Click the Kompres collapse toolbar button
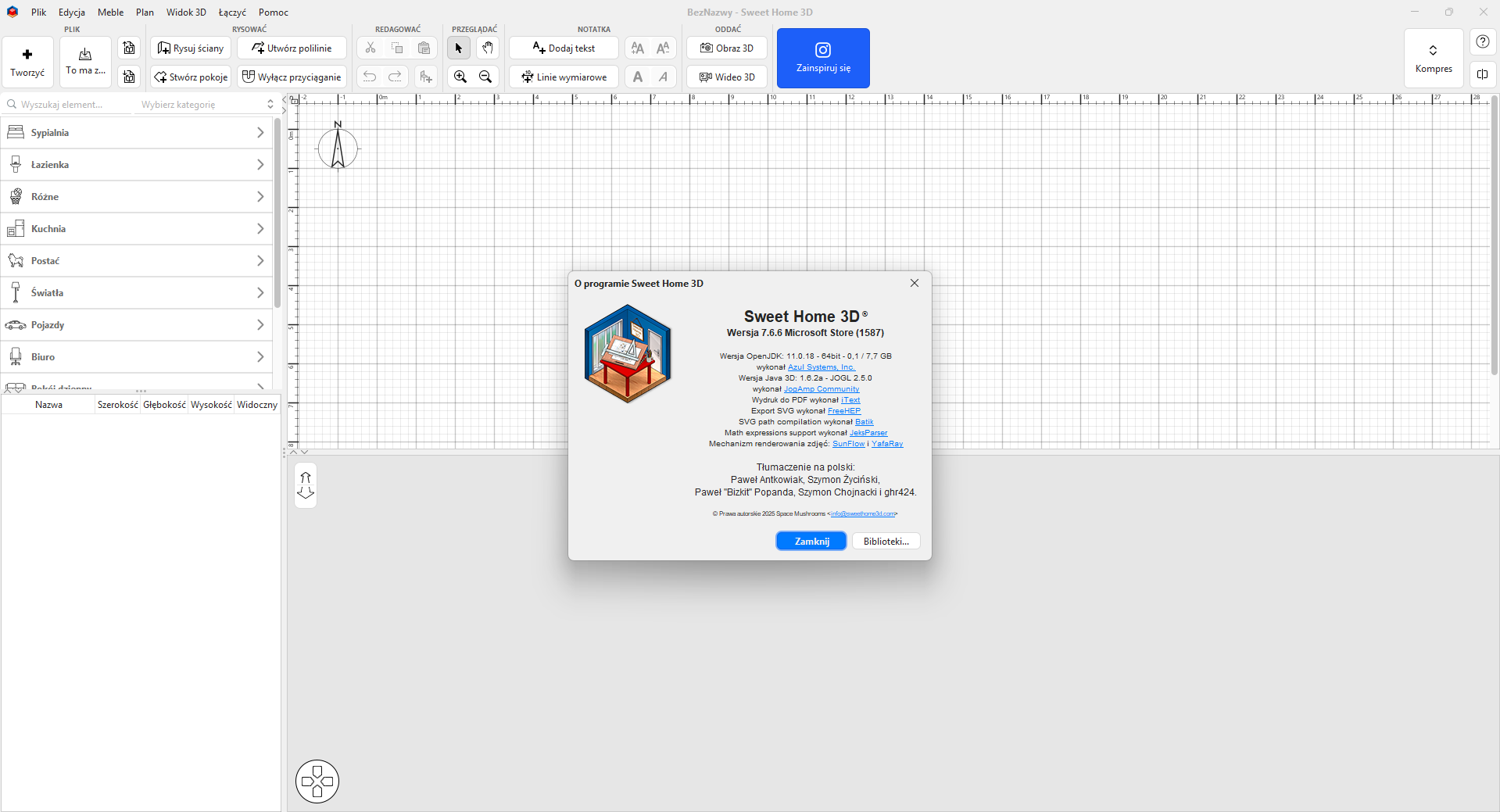The width and height of the screenshot is (1500, 812). [1434, 58]
